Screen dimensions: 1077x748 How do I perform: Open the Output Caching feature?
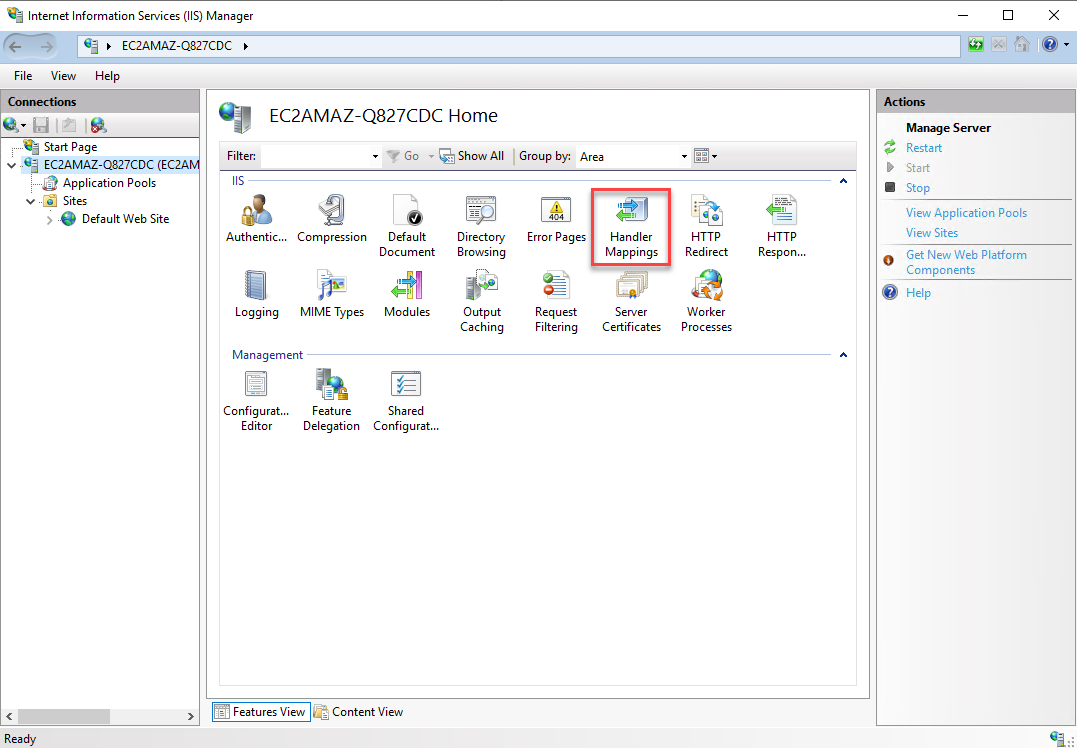pos(481,301)
